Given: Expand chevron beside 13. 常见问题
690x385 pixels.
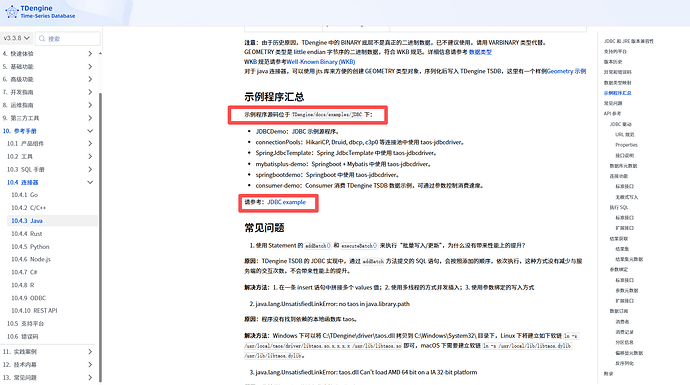Looking at the screenshot, I should (x=90, y=378).
